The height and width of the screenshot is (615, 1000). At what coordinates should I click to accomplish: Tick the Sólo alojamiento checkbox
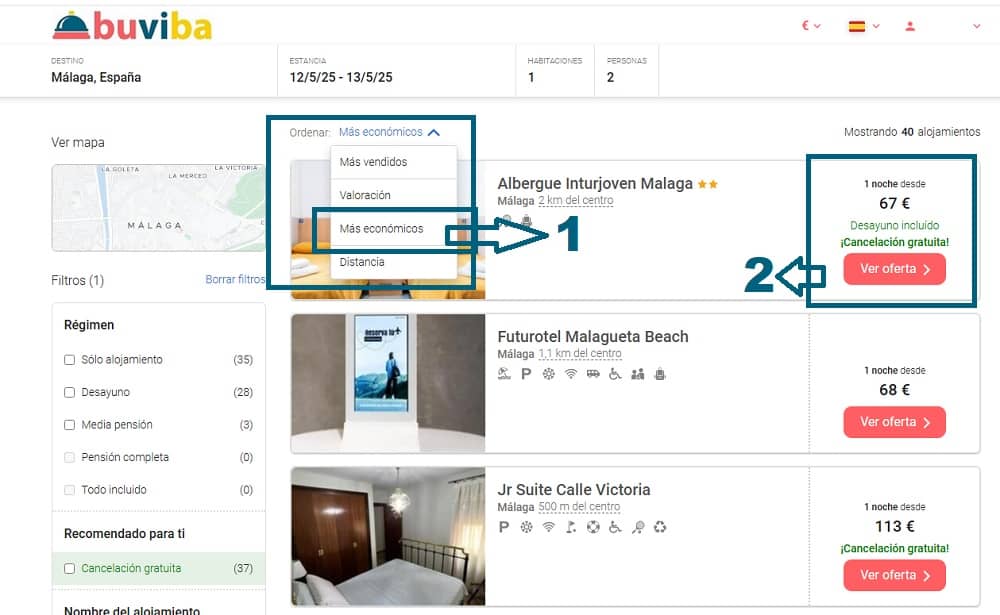tap(70, 360)
